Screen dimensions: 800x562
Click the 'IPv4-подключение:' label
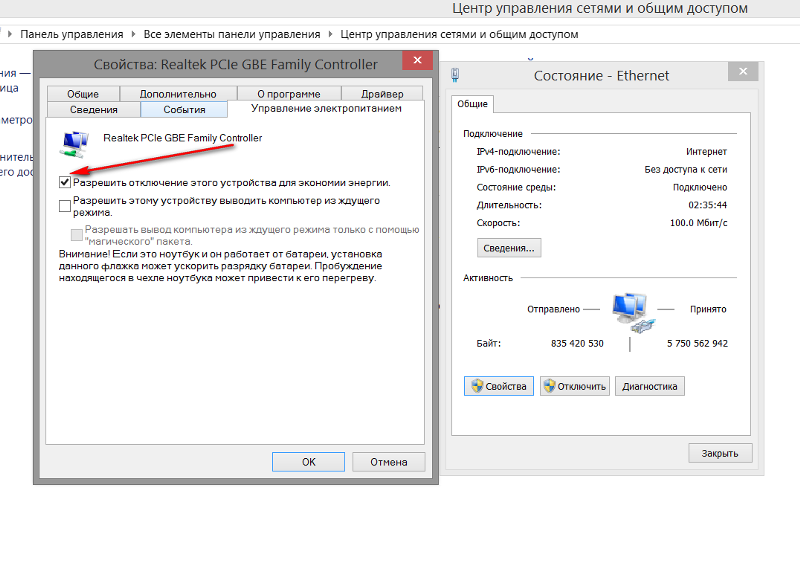pos(518,151)
